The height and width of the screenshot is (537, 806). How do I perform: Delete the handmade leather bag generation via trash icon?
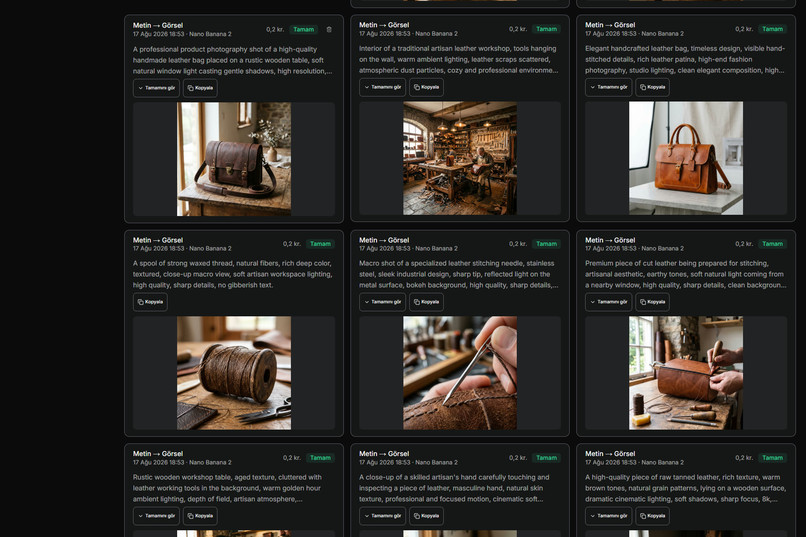tap(329, 29)
